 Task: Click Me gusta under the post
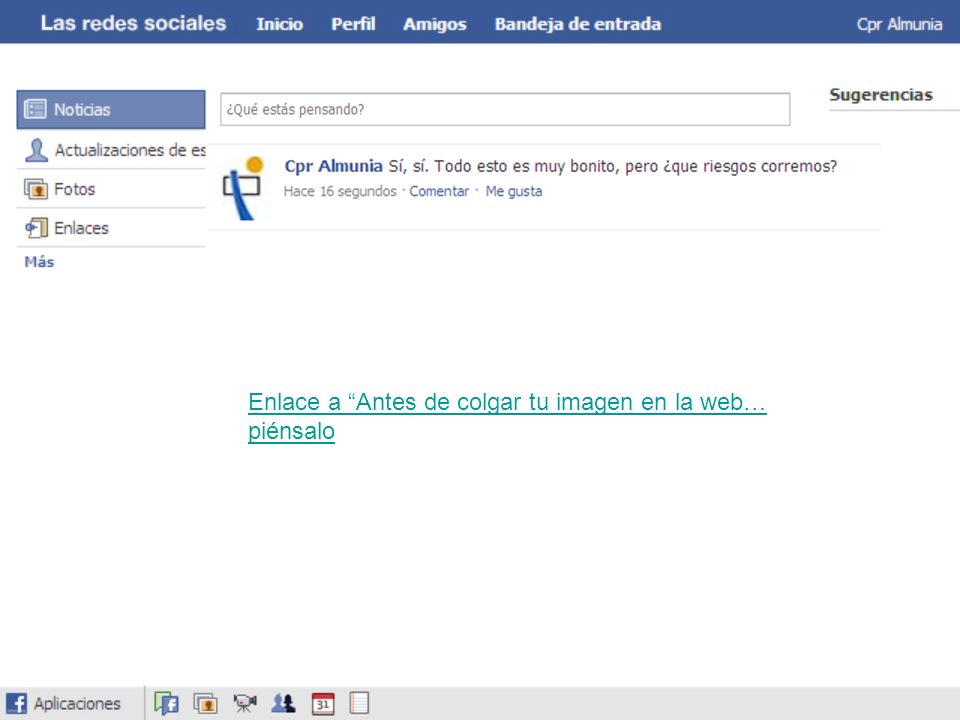coord(514,191)
